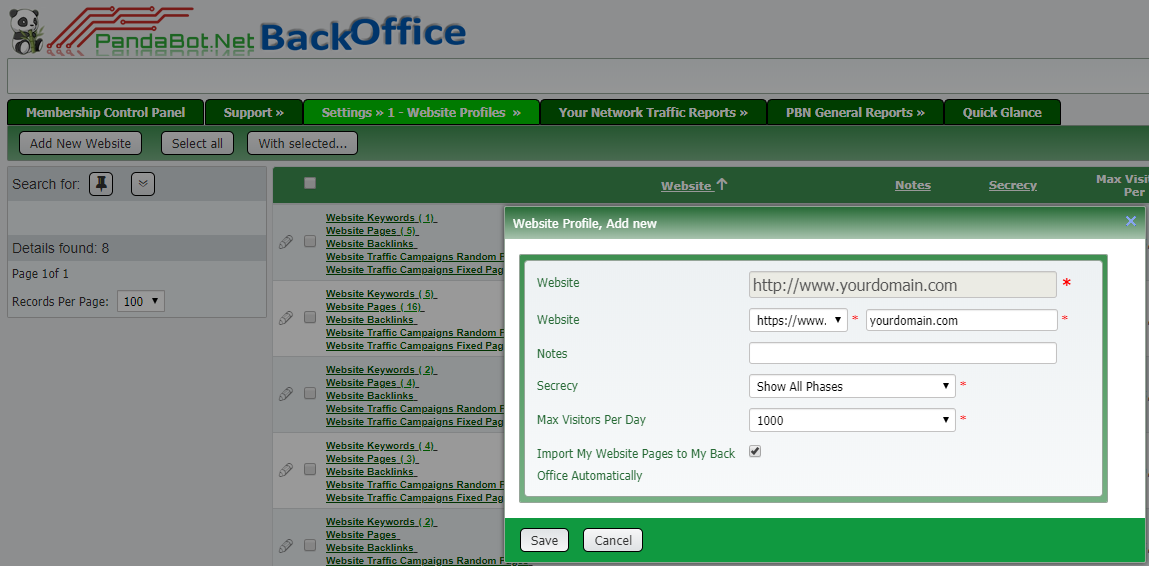Open the Your Network Traffic Reports tab
The width and height of the screenshot is (1149, 566).
point(653,112)
